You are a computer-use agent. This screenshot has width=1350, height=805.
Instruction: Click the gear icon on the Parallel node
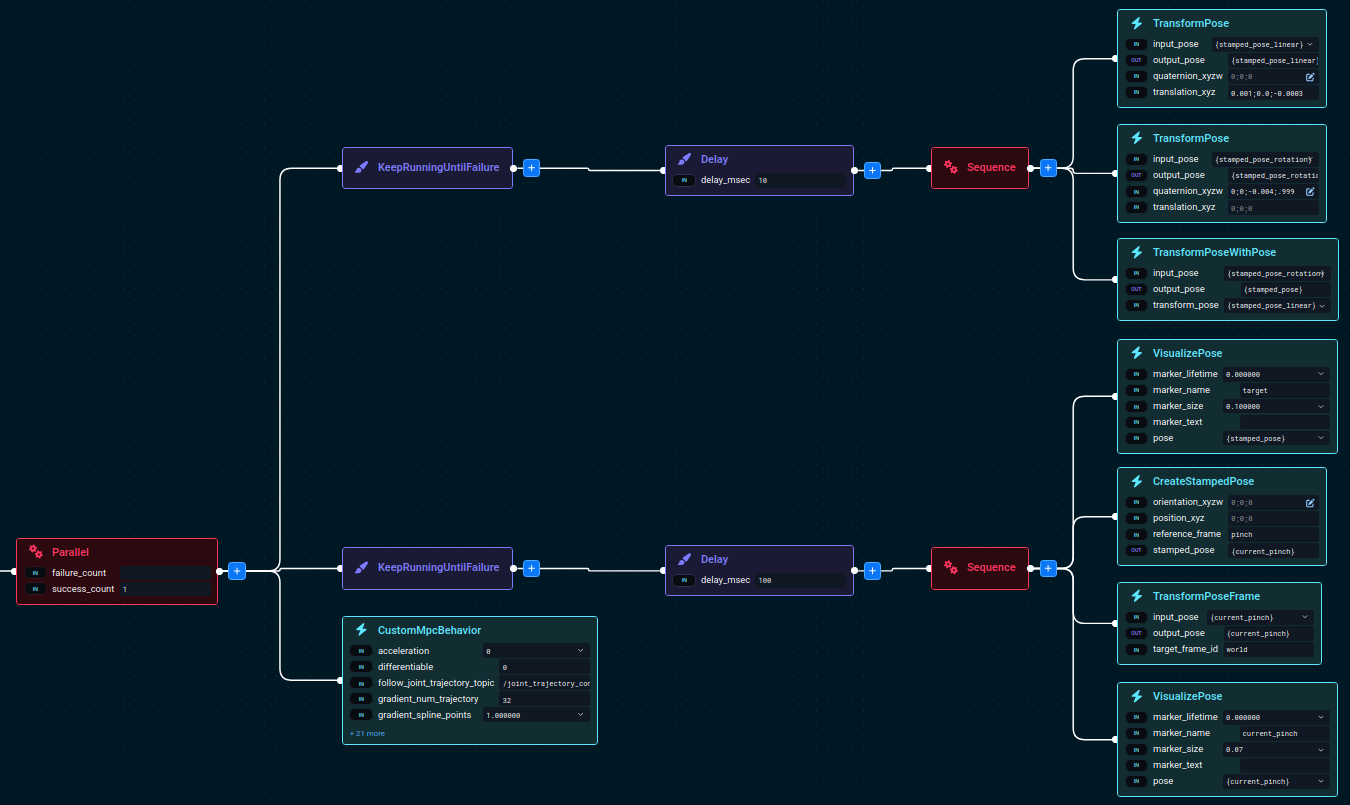(38, 551)
